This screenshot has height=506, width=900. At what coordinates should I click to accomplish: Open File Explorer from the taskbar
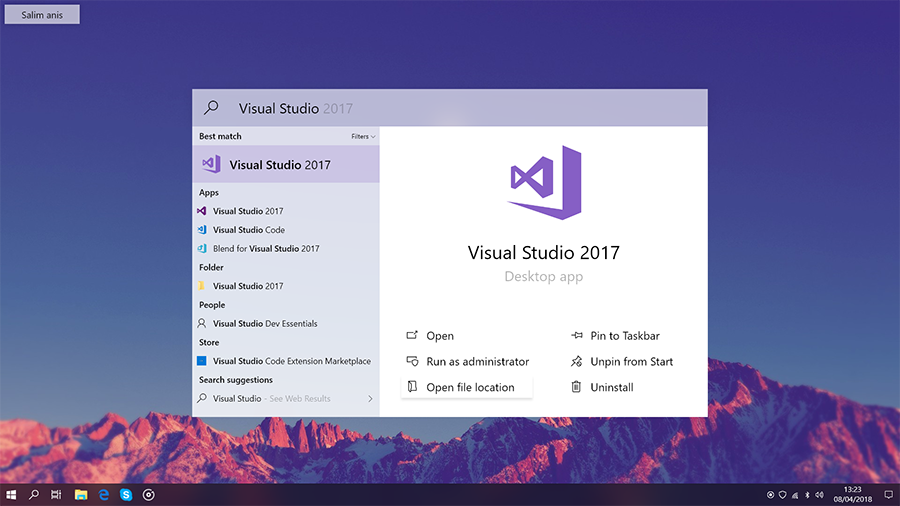(x=81, y=495)
